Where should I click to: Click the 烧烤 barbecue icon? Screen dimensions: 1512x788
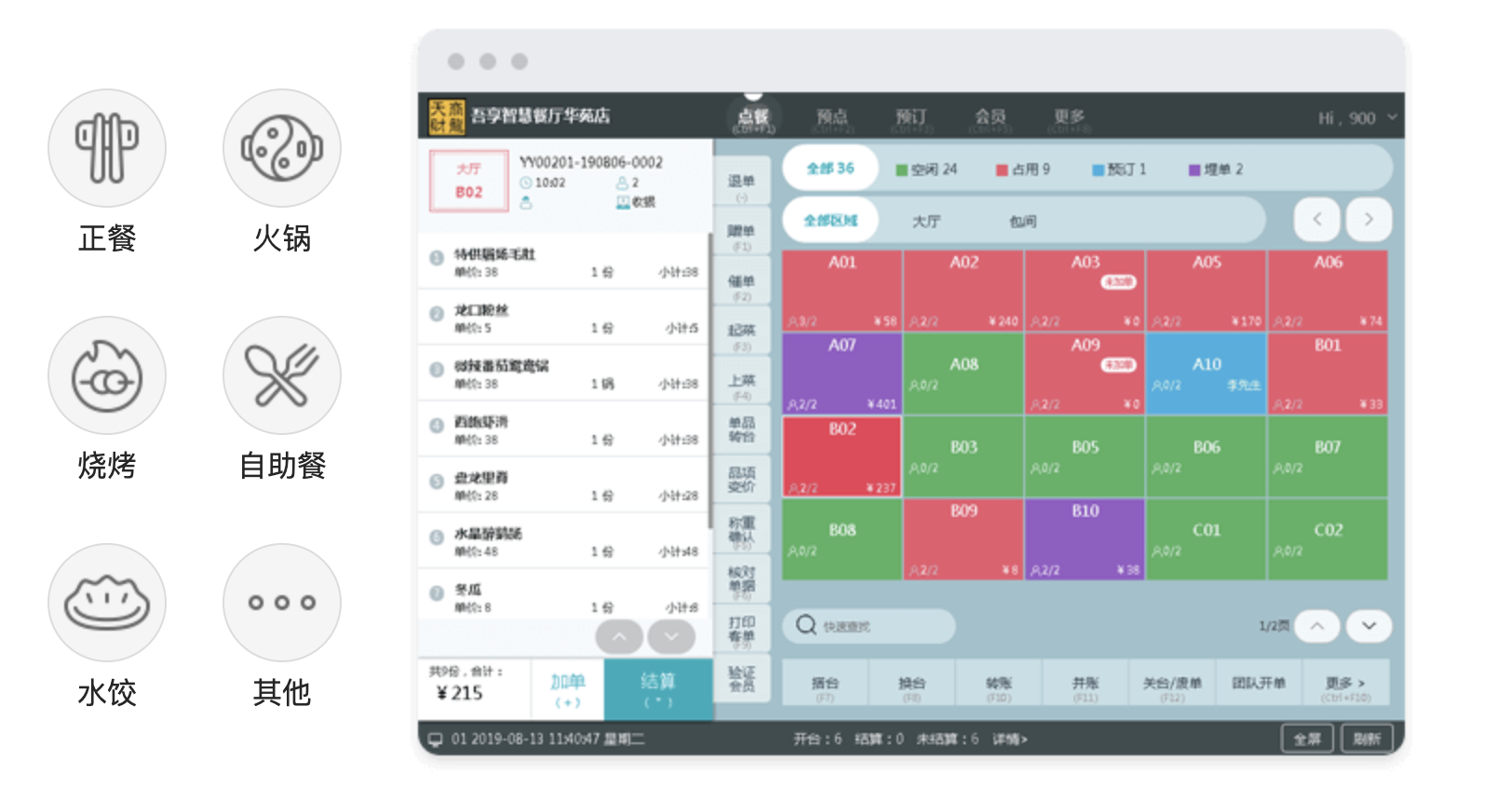tap(107, 375)
